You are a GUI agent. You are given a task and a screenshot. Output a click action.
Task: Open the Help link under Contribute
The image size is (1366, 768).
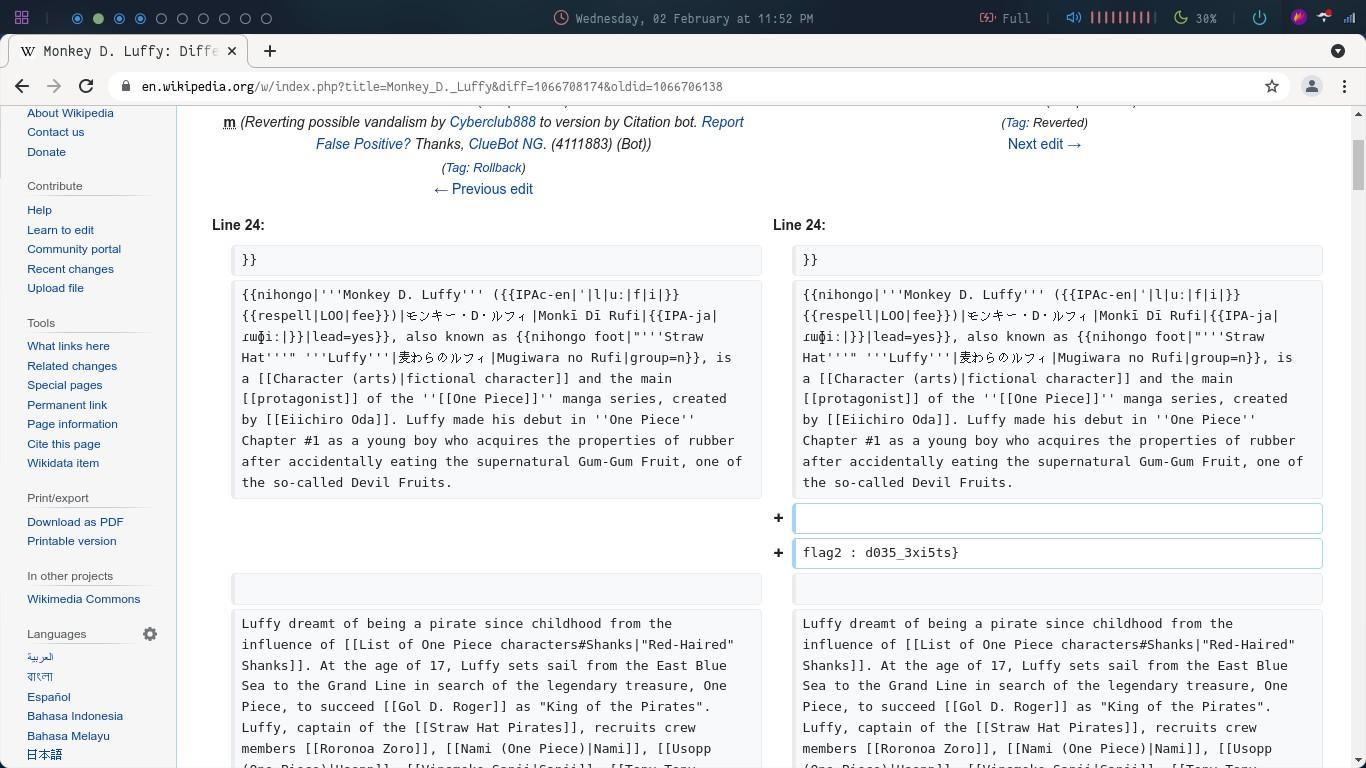coord(39,210)
